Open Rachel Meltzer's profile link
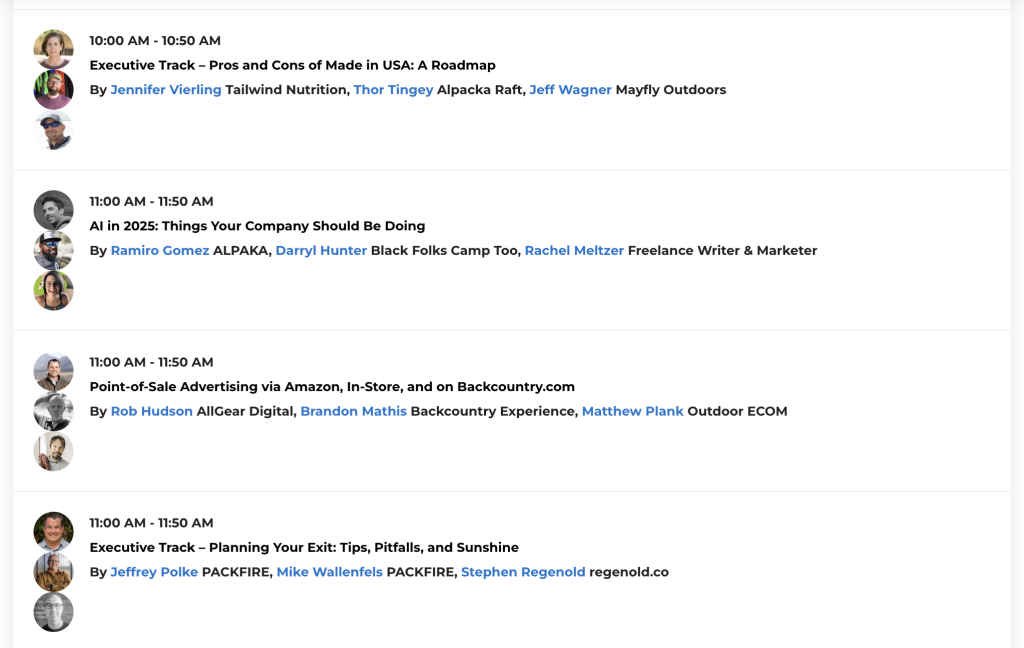 tap(574, 251)
